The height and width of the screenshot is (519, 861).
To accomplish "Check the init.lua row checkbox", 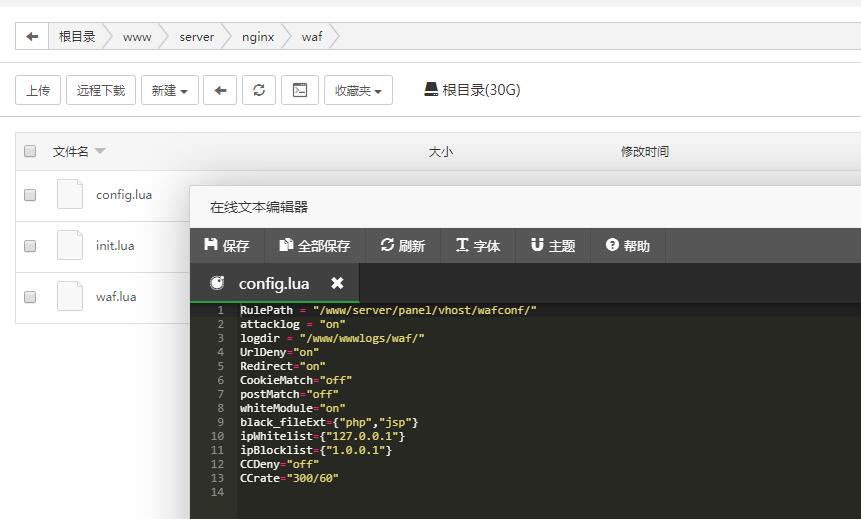I will coord(30,246).
